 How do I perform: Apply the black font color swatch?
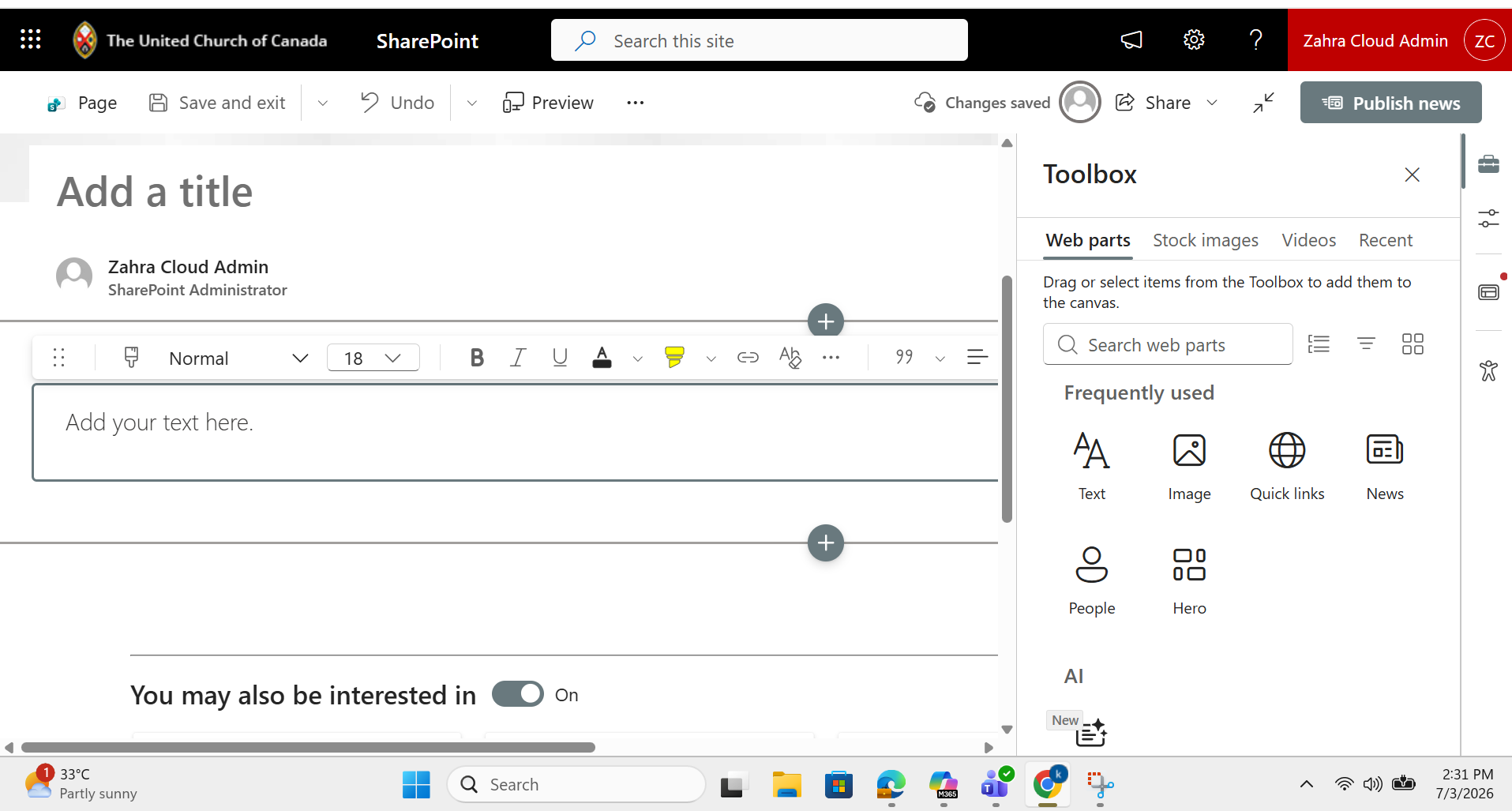pyautogui.click(x=602, y=358)
